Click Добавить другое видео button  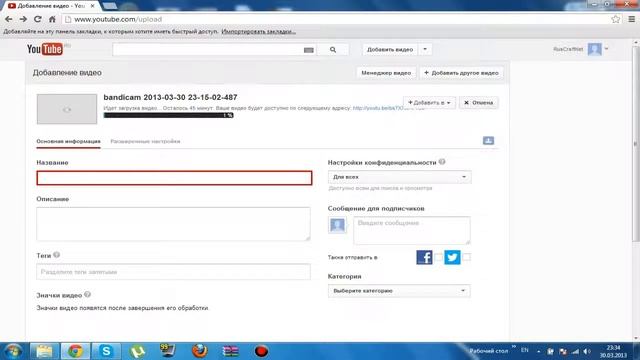click(x=461, y=73)
